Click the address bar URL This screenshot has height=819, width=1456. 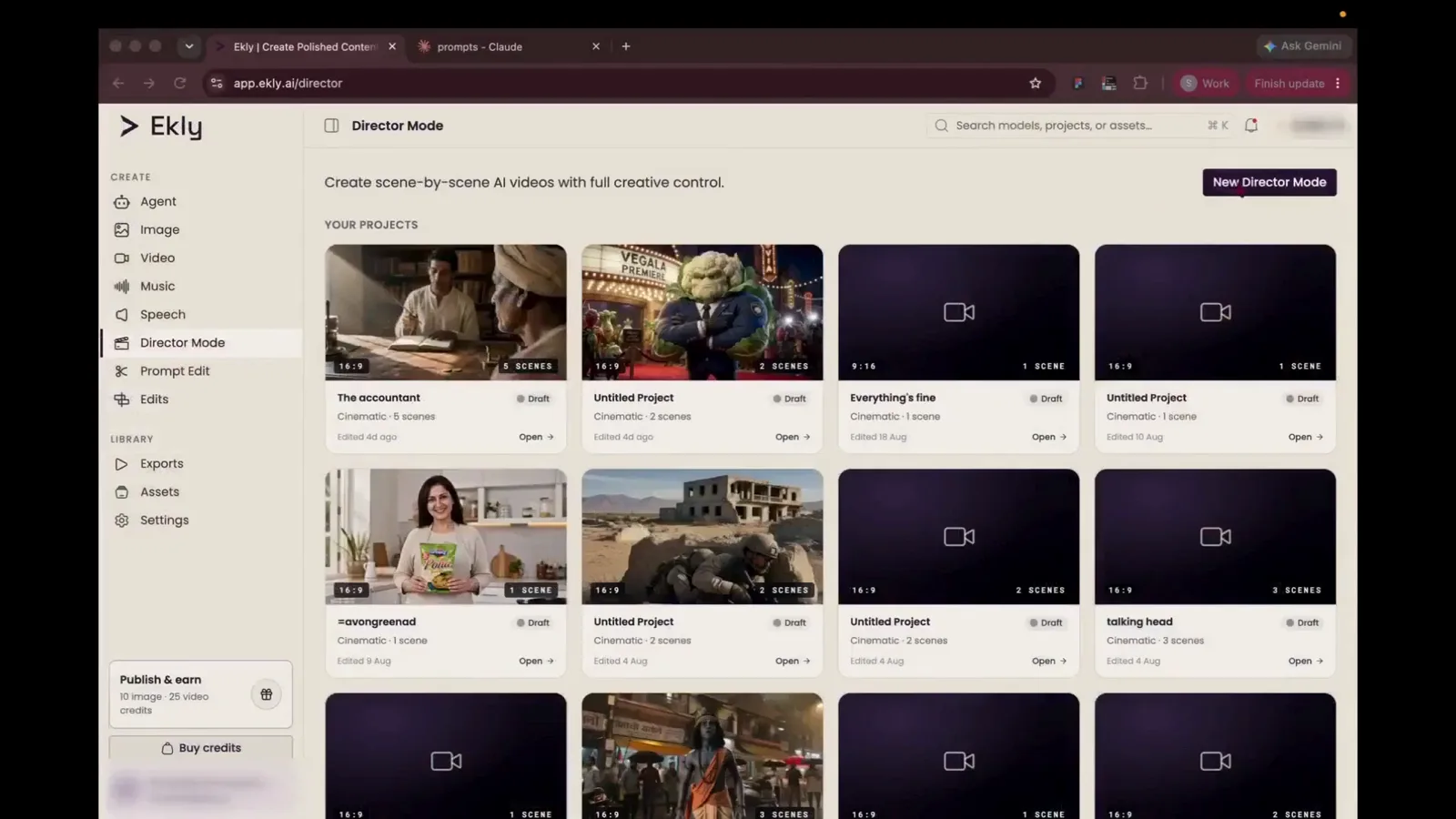pos(288,83)
